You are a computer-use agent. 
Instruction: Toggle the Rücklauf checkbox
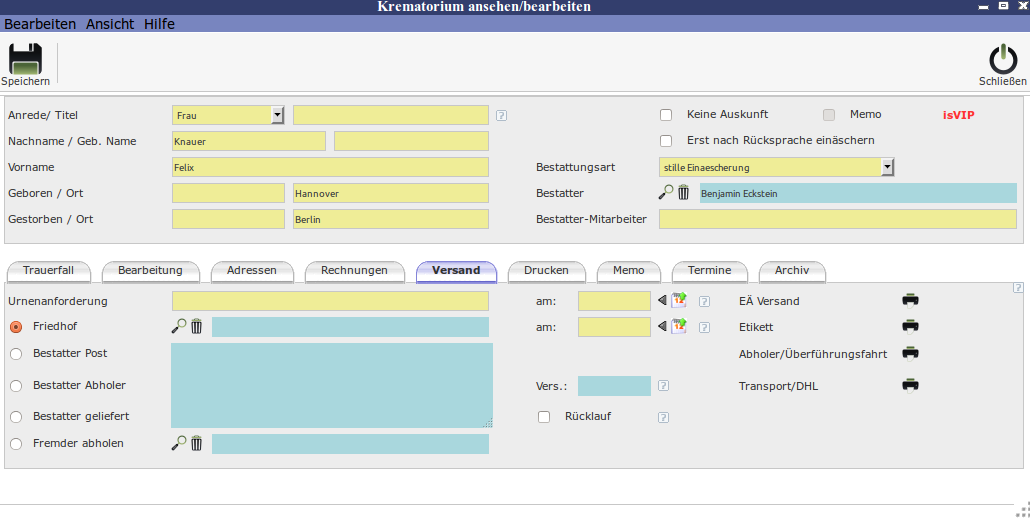[544, 417]
